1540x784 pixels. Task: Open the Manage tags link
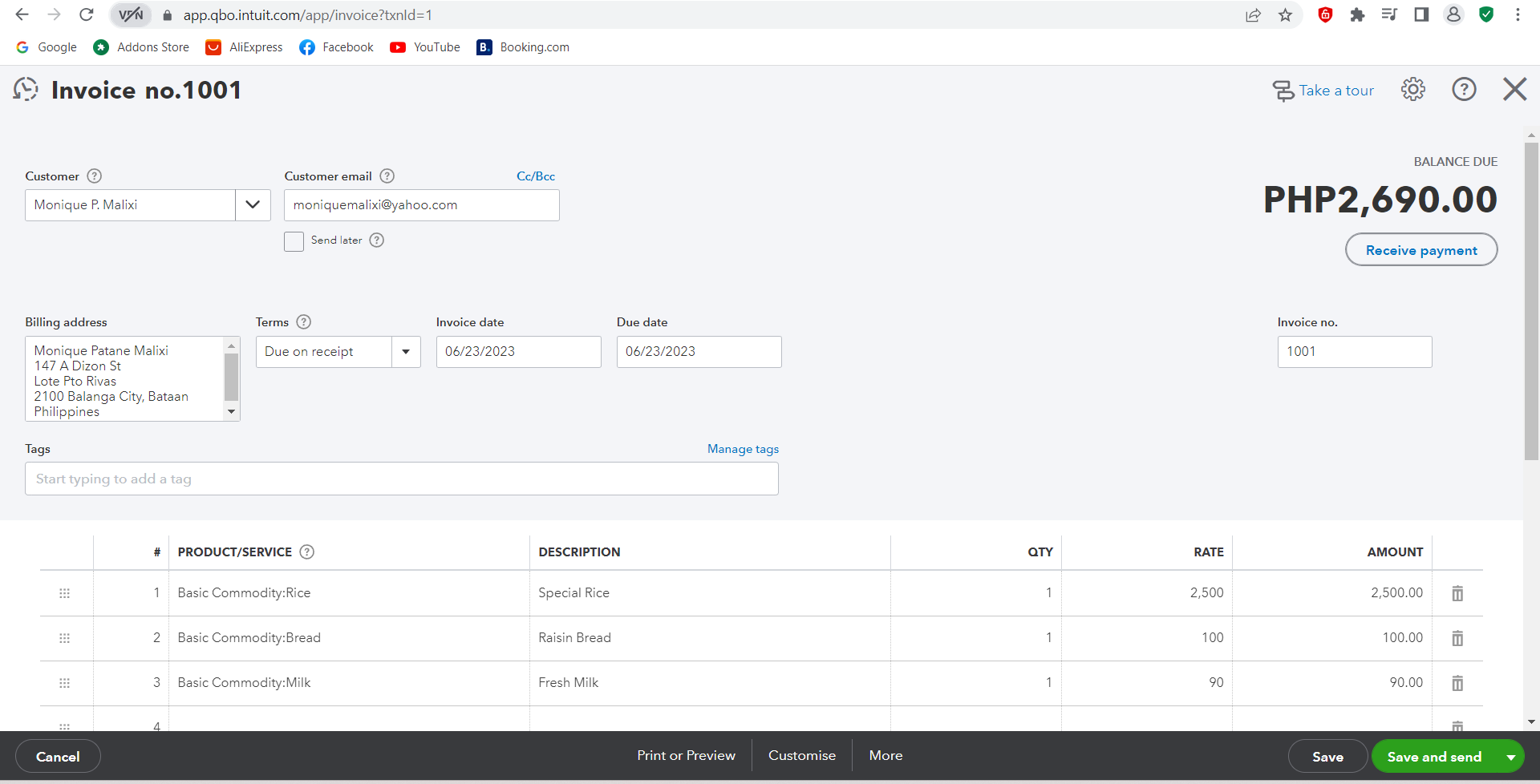(x=743, y=449)
